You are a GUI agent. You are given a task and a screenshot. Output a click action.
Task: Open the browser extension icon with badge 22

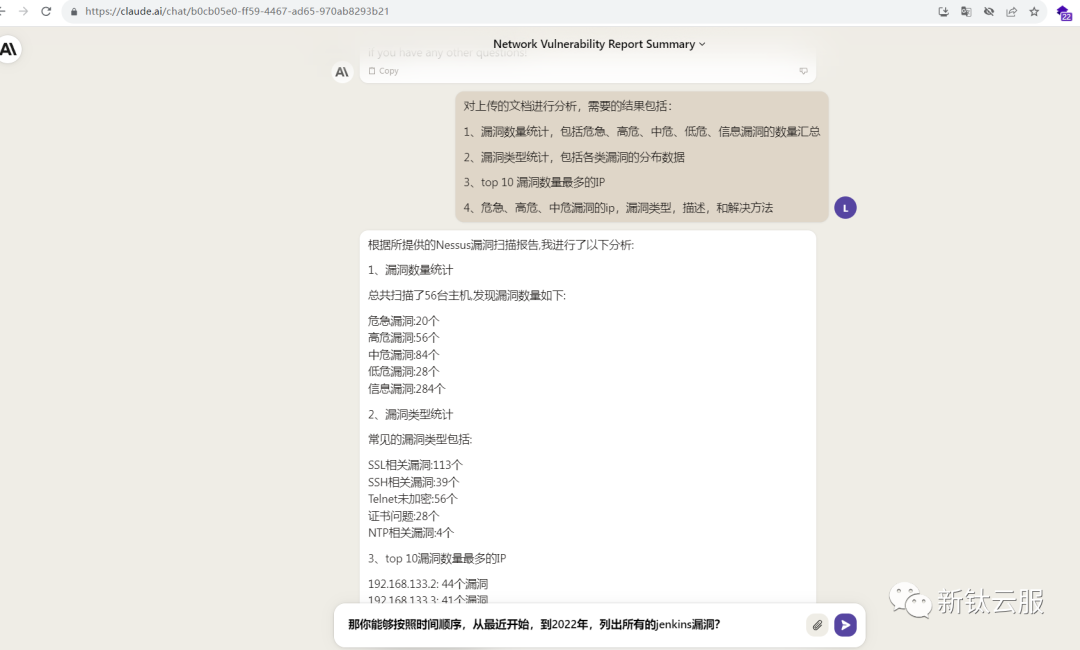tap(1064, 12)
